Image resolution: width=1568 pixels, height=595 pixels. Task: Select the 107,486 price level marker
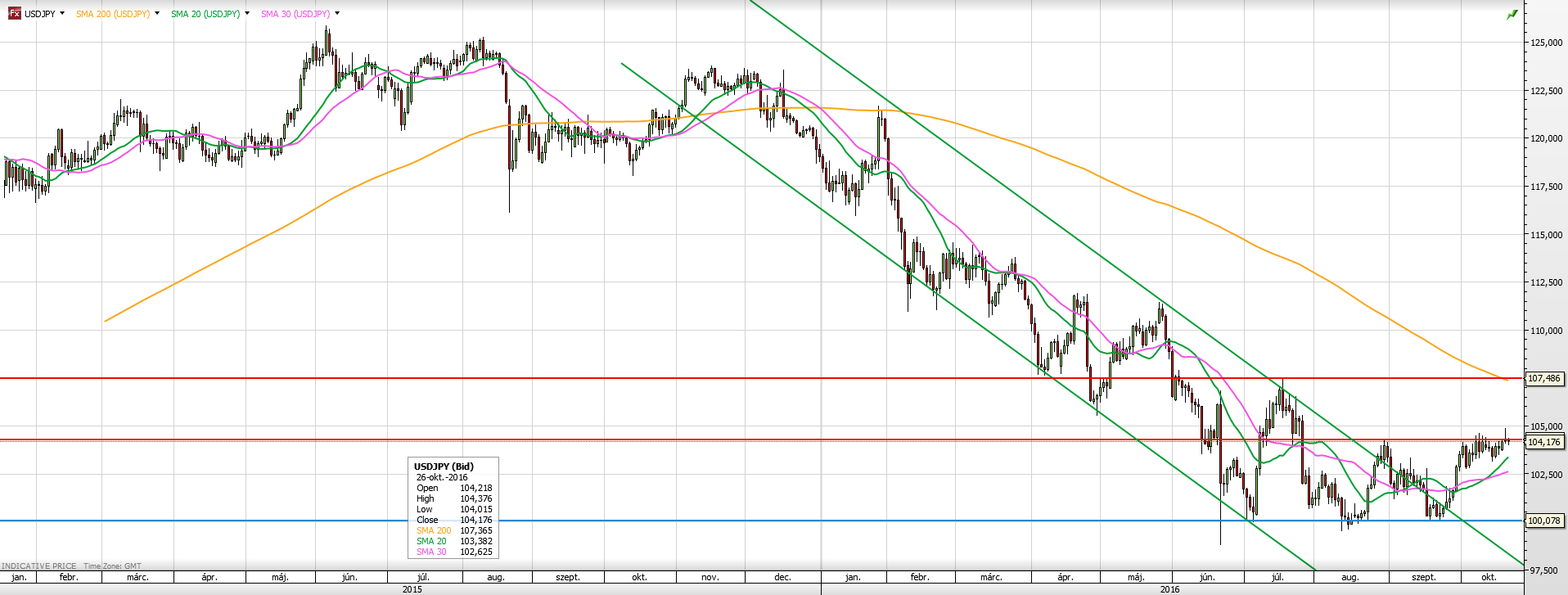1543,379
